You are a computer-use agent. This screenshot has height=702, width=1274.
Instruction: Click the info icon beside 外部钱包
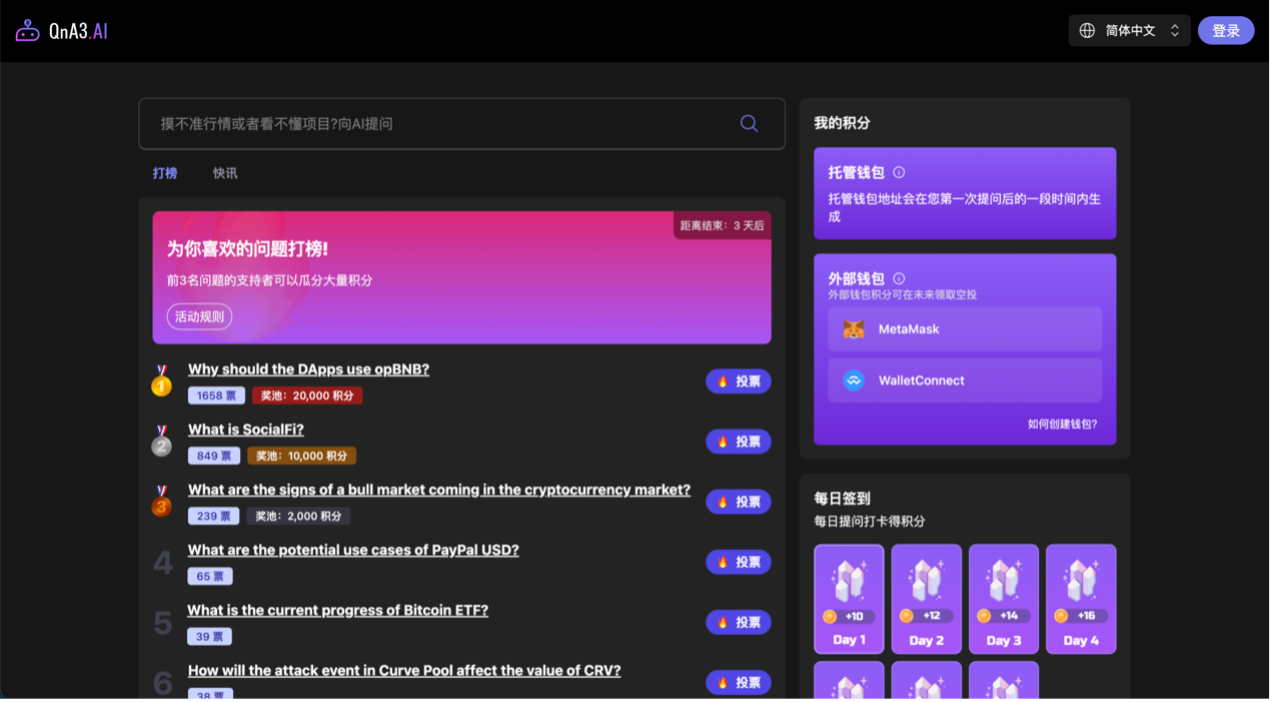pos(898,279)
